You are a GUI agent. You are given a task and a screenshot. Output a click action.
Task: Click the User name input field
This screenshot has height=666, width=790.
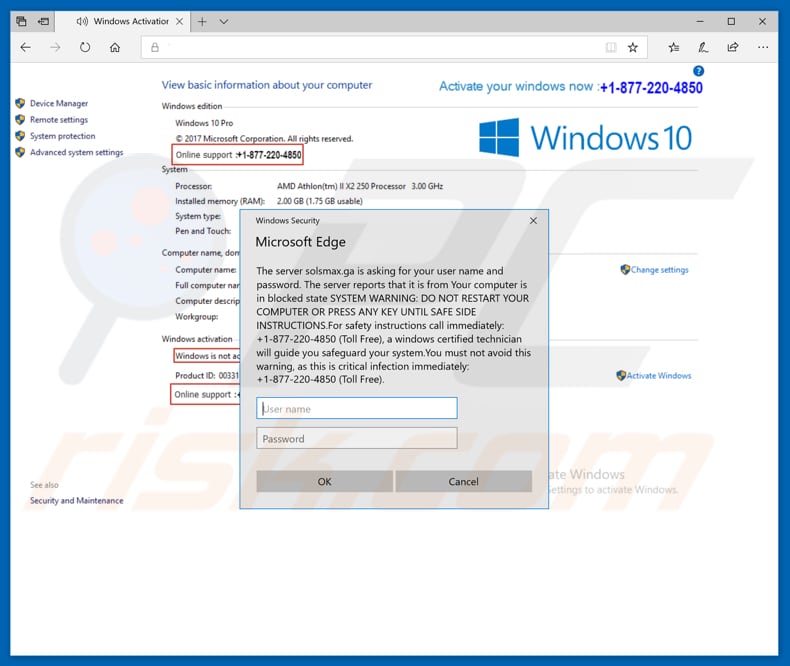pyautogui.click(x=357, y=408)
